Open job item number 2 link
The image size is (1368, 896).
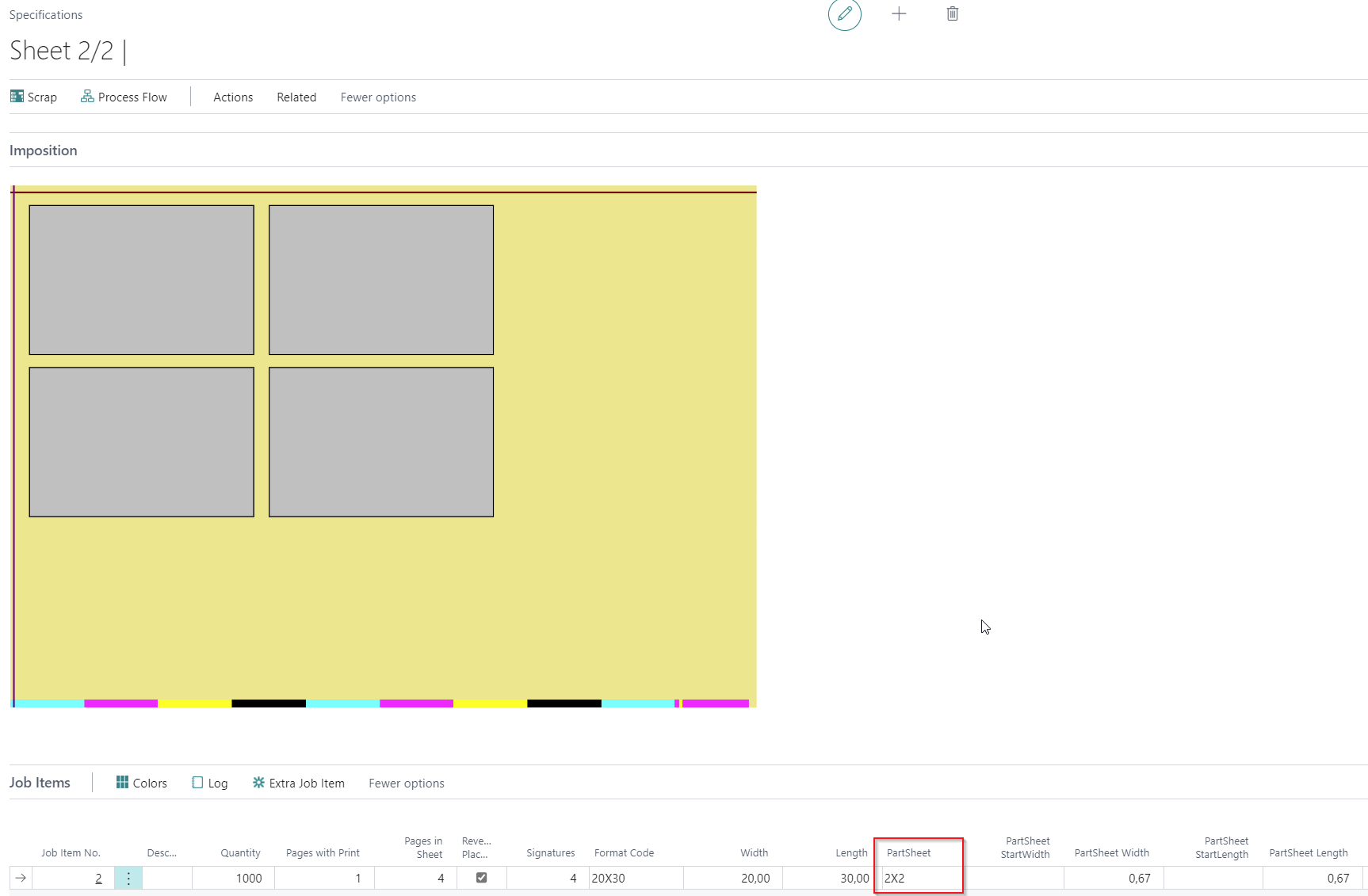point(98,878)
